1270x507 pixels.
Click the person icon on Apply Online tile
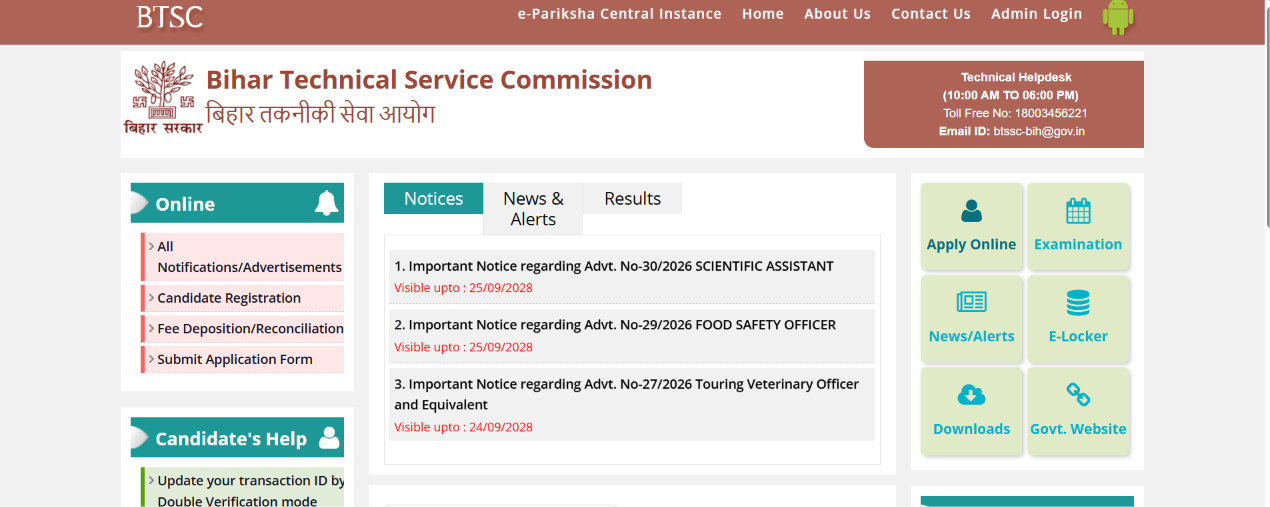971,211
